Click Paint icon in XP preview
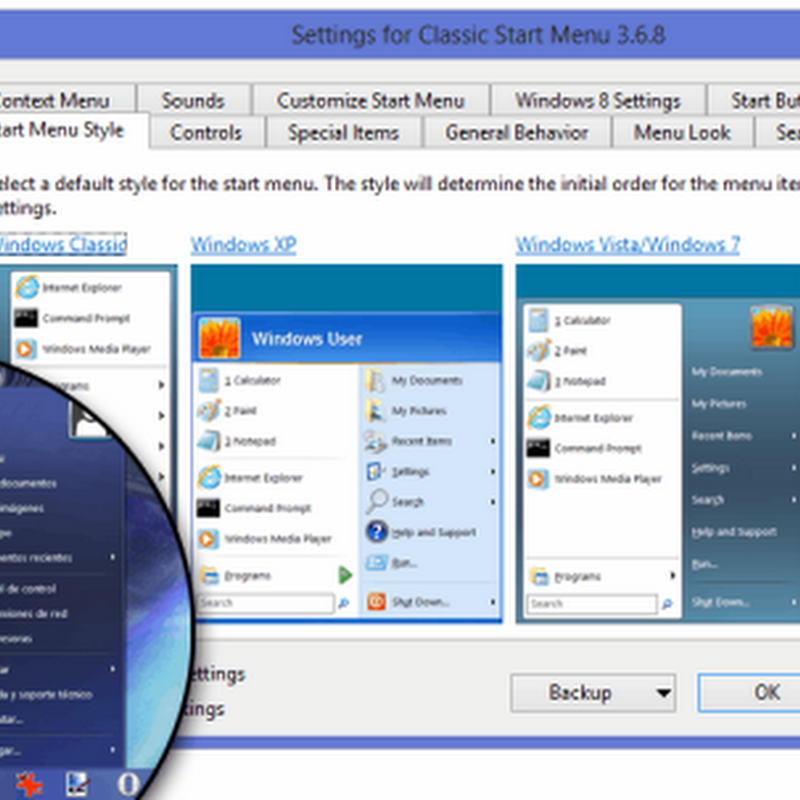This screenshot has height=800, width=800. (x=209, y=411)
